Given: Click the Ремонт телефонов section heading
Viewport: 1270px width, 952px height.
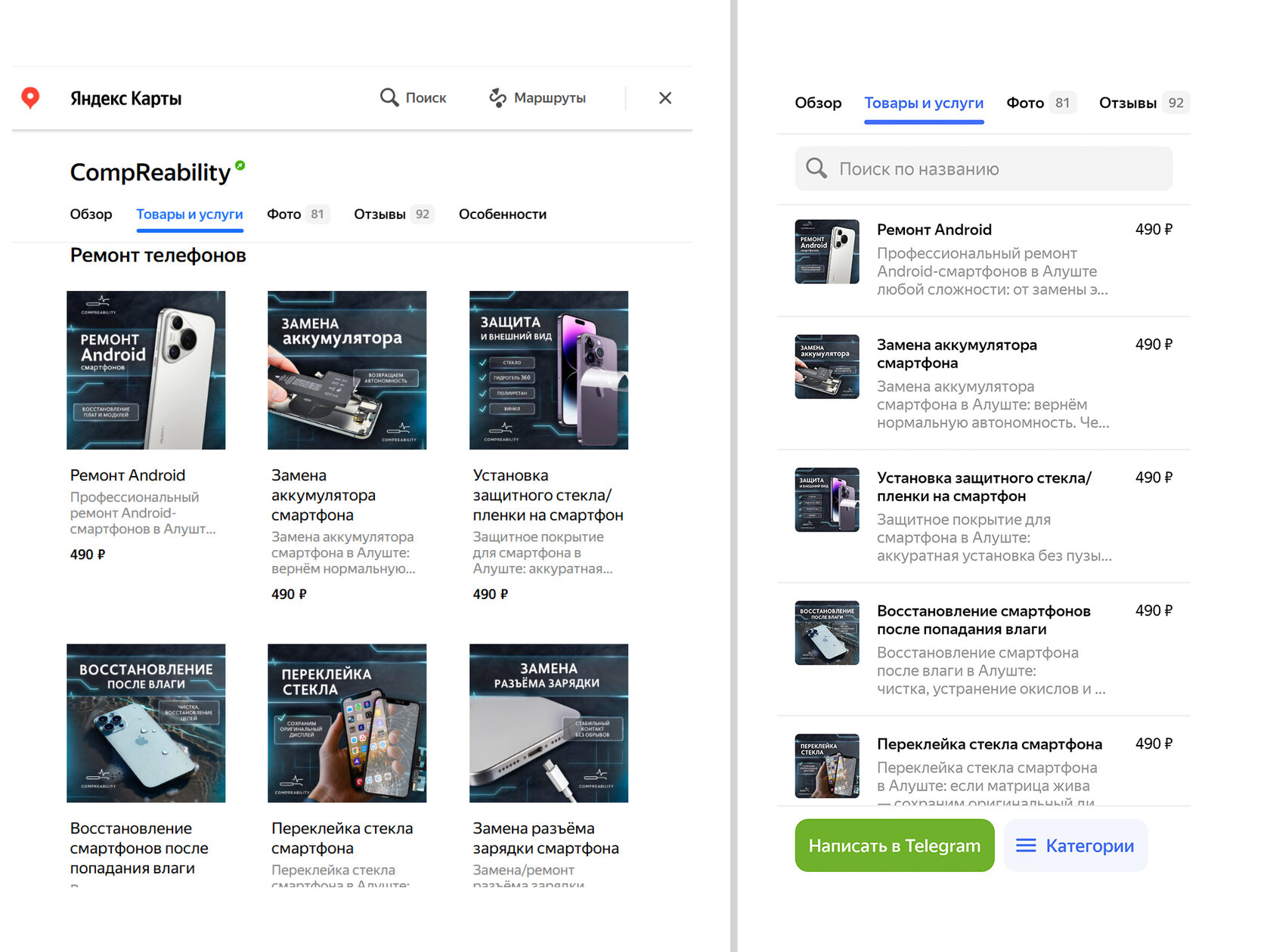Looking at the screenshot, I should (x=158, y=255).
